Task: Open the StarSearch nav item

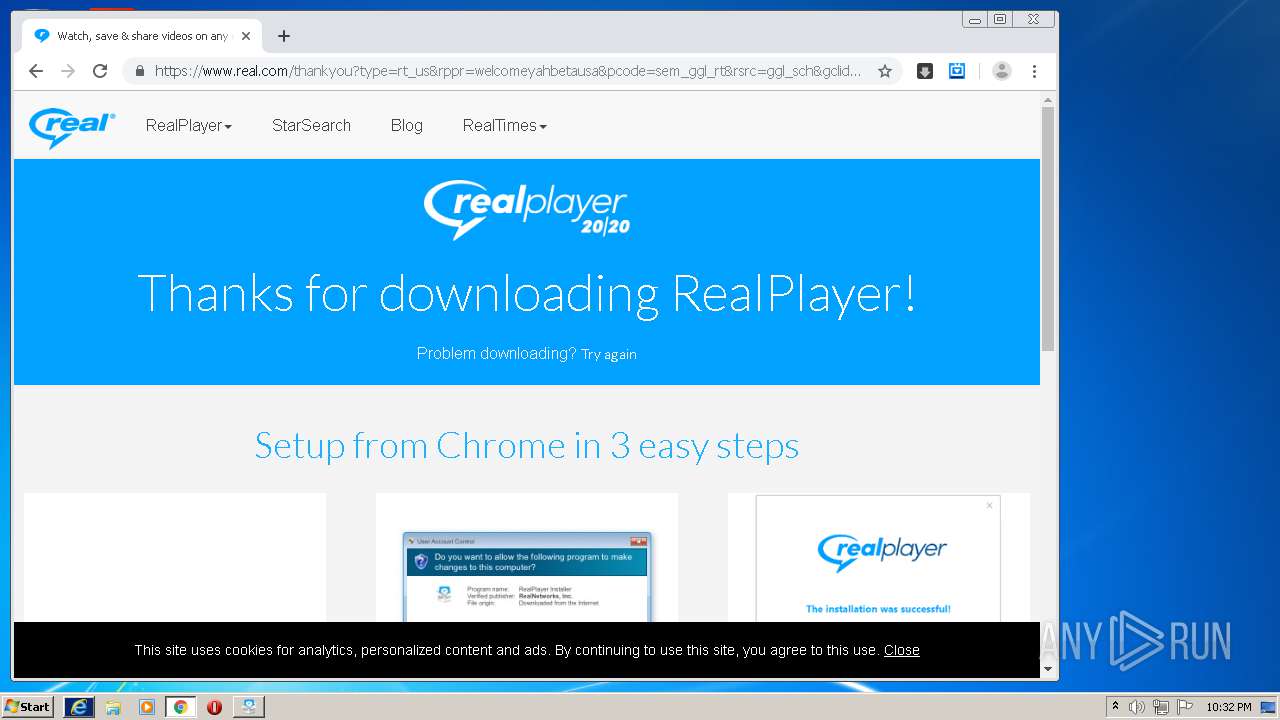Action: click(x=311, y=126)
